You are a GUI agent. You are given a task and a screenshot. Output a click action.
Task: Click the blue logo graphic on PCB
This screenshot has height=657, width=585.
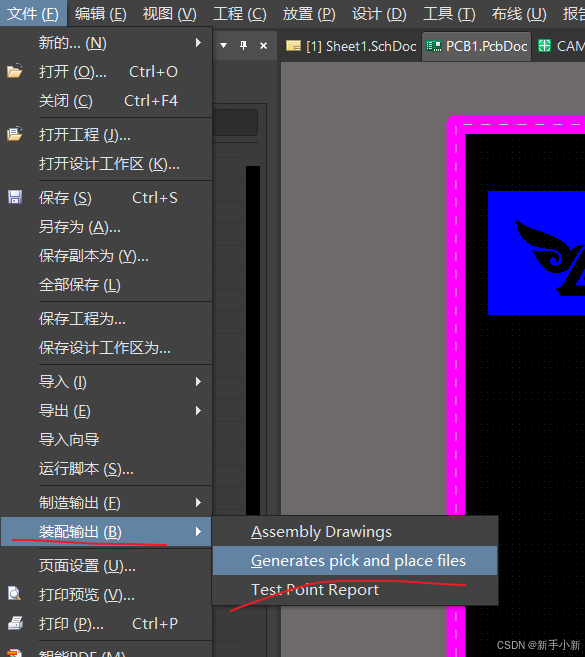[536, 253]
